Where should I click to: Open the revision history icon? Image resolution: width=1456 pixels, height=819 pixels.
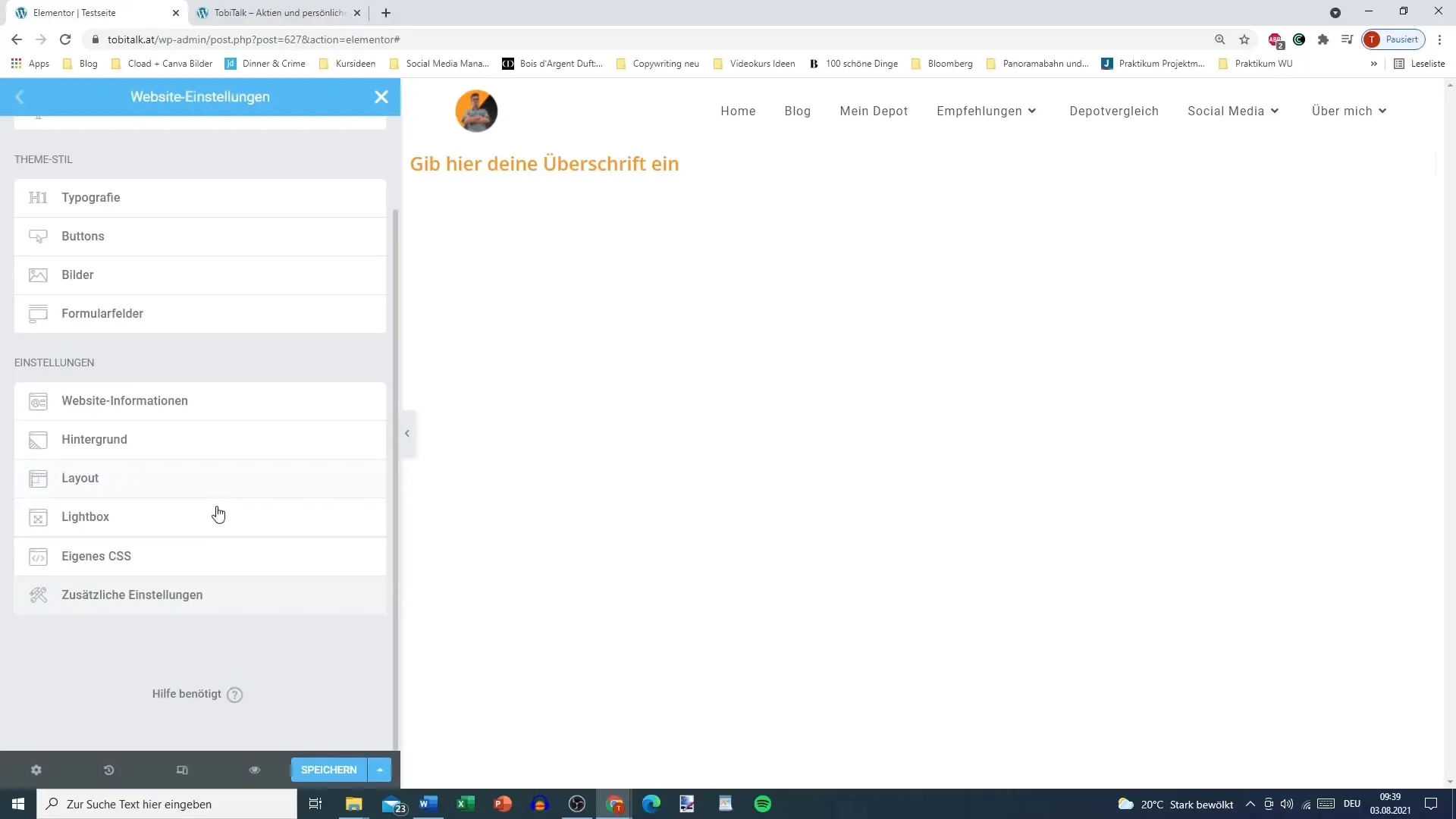[109, 770]
